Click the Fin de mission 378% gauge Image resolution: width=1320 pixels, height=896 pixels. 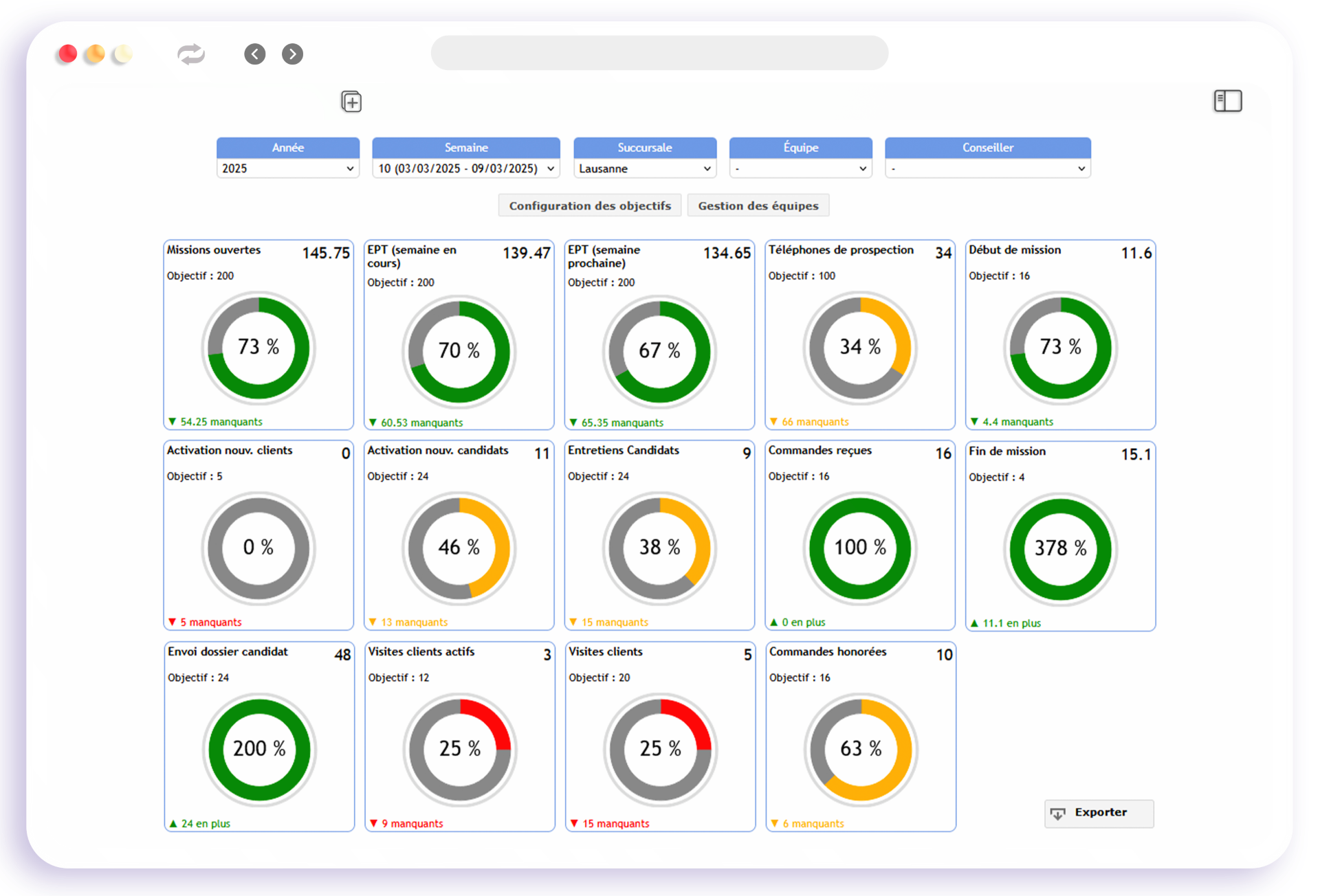pyautogui.click(x=1060, y=549)
